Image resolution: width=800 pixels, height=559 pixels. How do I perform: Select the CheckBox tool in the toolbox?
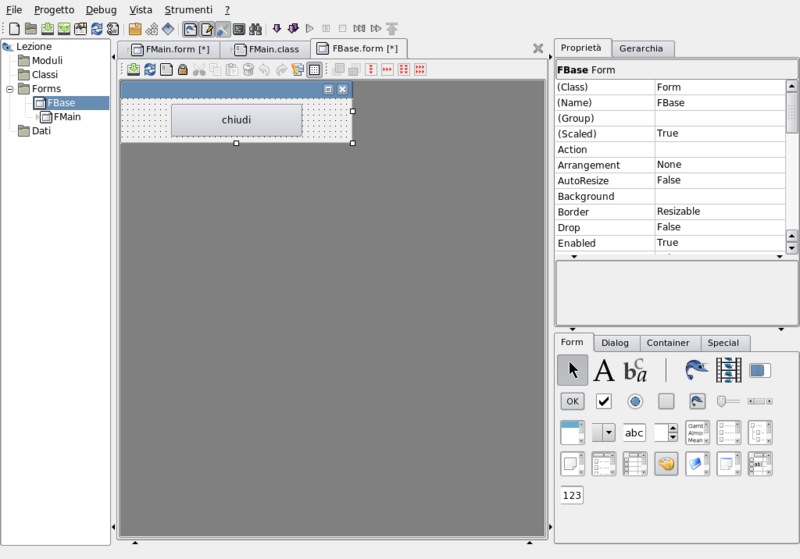click(604, 401)
